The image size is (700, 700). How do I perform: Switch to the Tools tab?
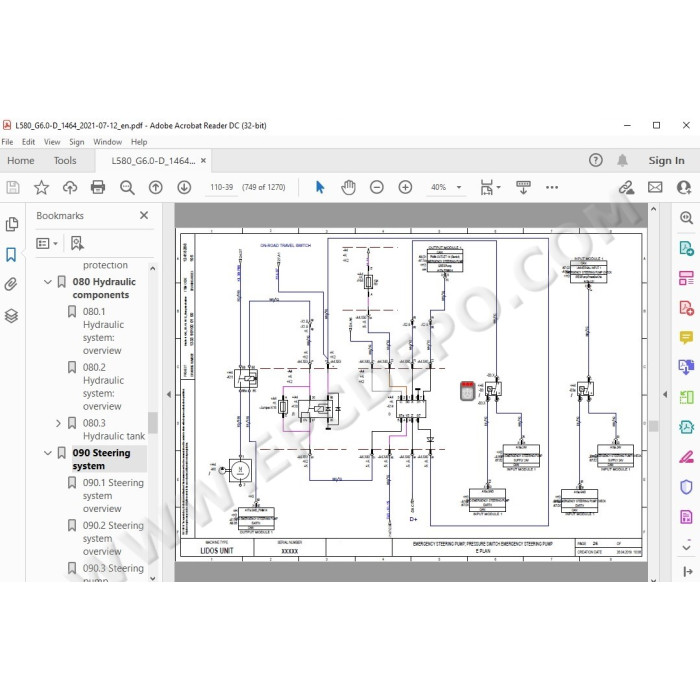point(65,160)
